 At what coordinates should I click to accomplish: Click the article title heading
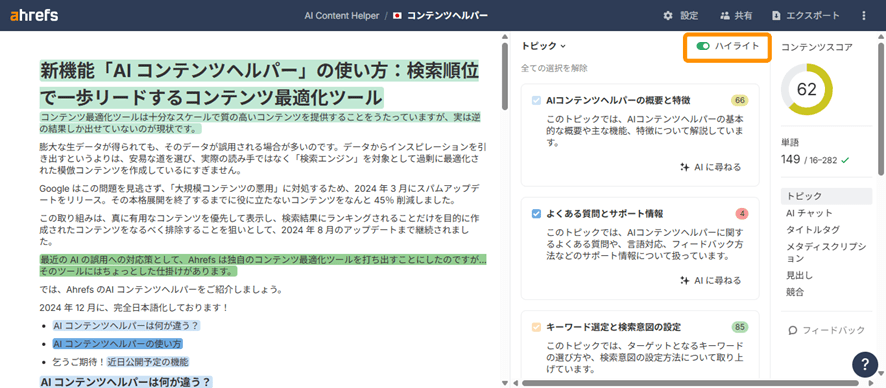tap(259, 84)
